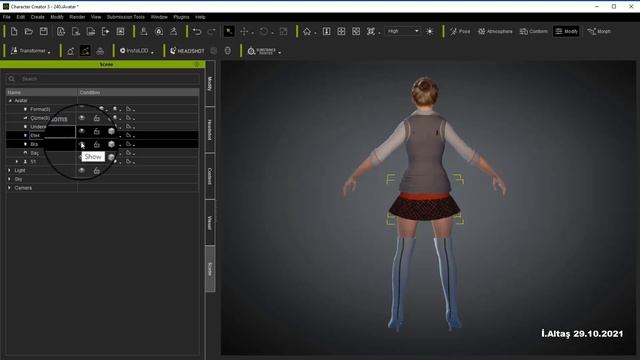Toggle lock icon in Light row
The height and width of the screenshot is (360, 640).
(x=96, y=171)
